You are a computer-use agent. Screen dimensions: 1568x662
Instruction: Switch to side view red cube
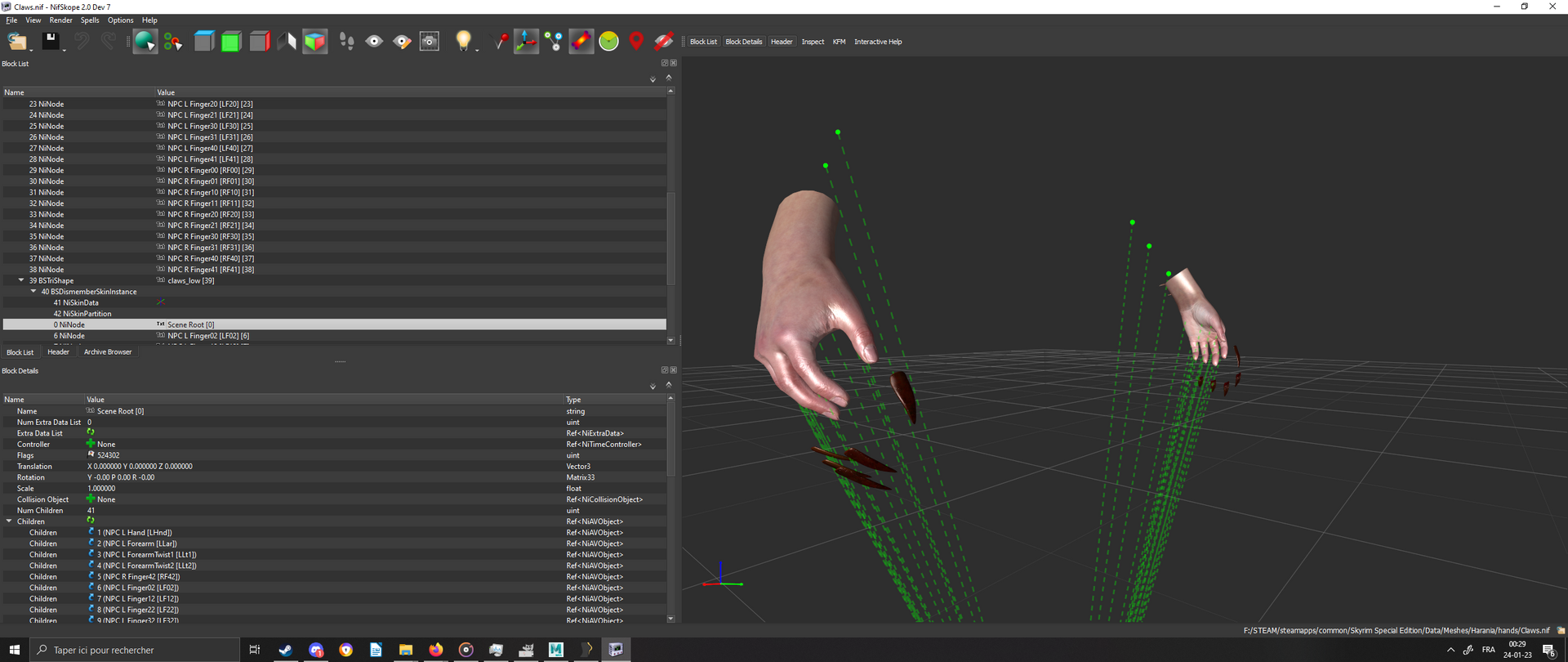point(260,41)
